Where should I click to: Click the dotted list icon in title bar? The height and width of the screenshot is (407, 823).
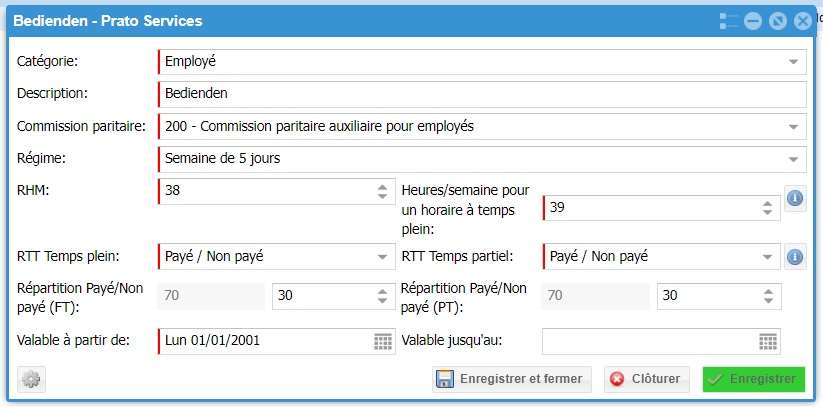[x=729, y=21]
